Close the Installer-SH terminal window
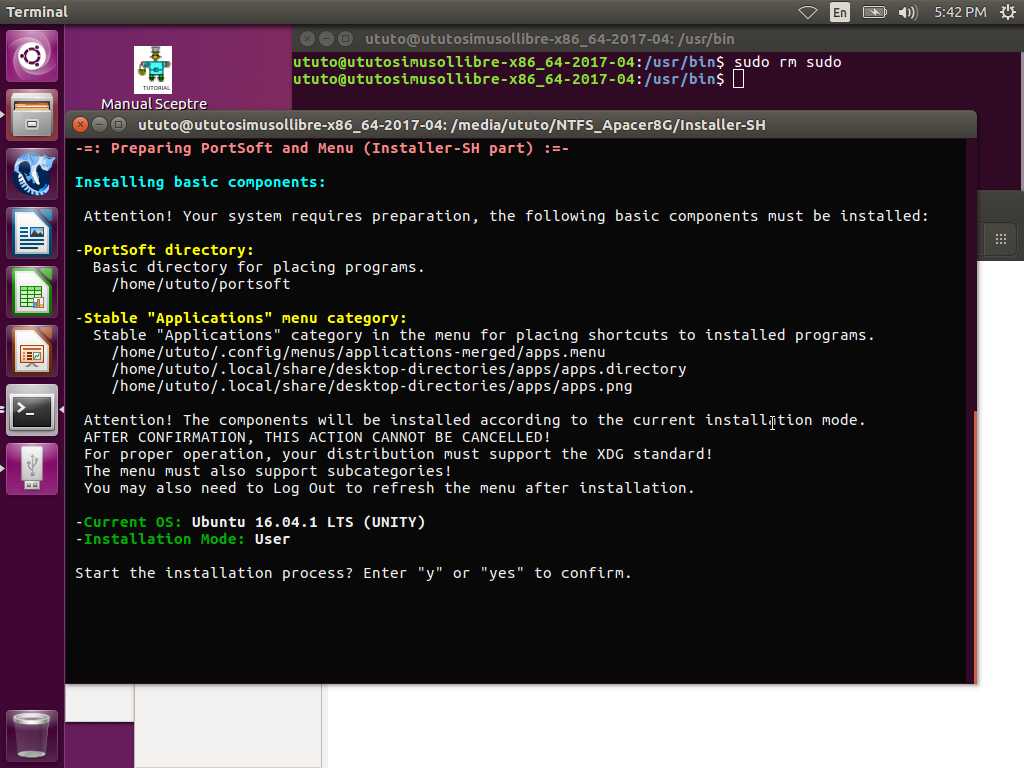This screenshot has height=768, width=1024. 80,124
